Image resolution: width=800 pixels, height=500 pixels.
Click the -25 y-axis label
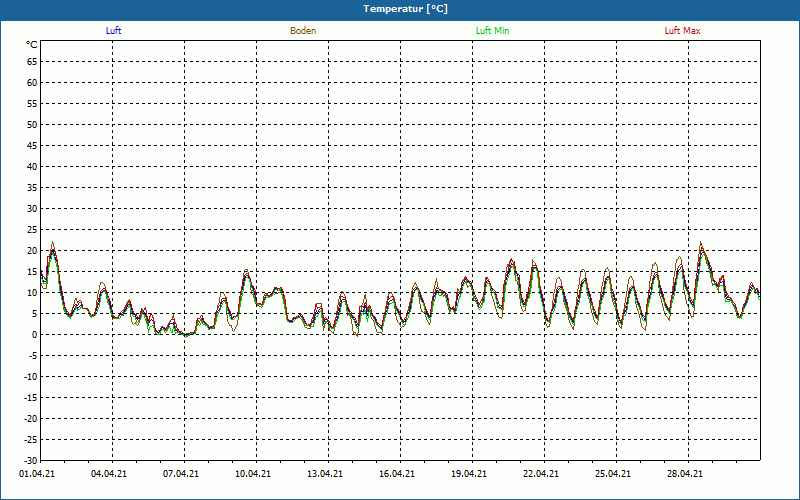pos(31,440)
